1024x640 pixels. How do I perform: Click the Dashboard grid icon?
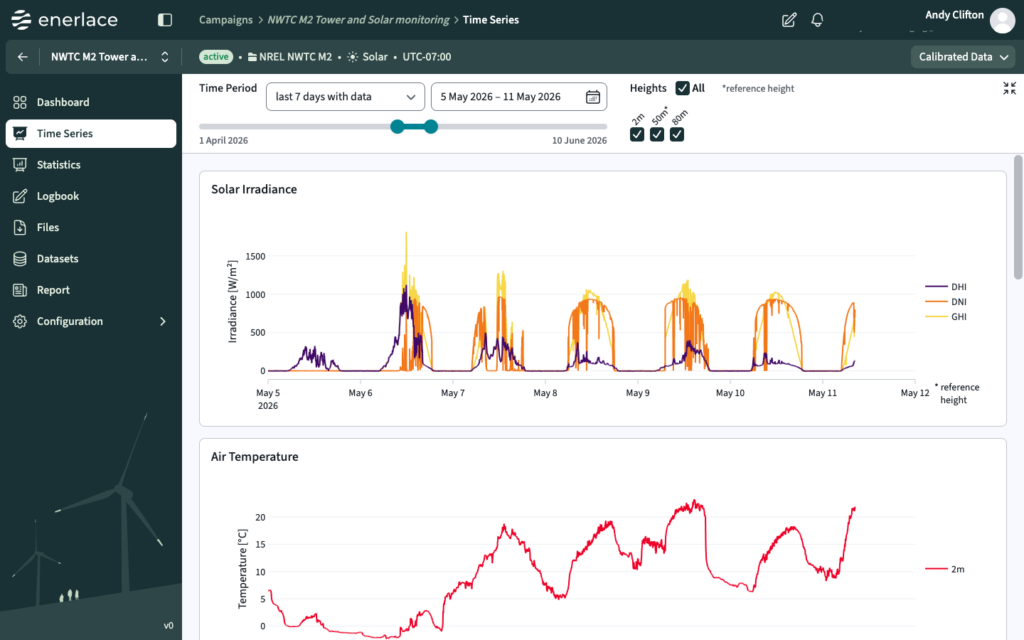(20, 103)
